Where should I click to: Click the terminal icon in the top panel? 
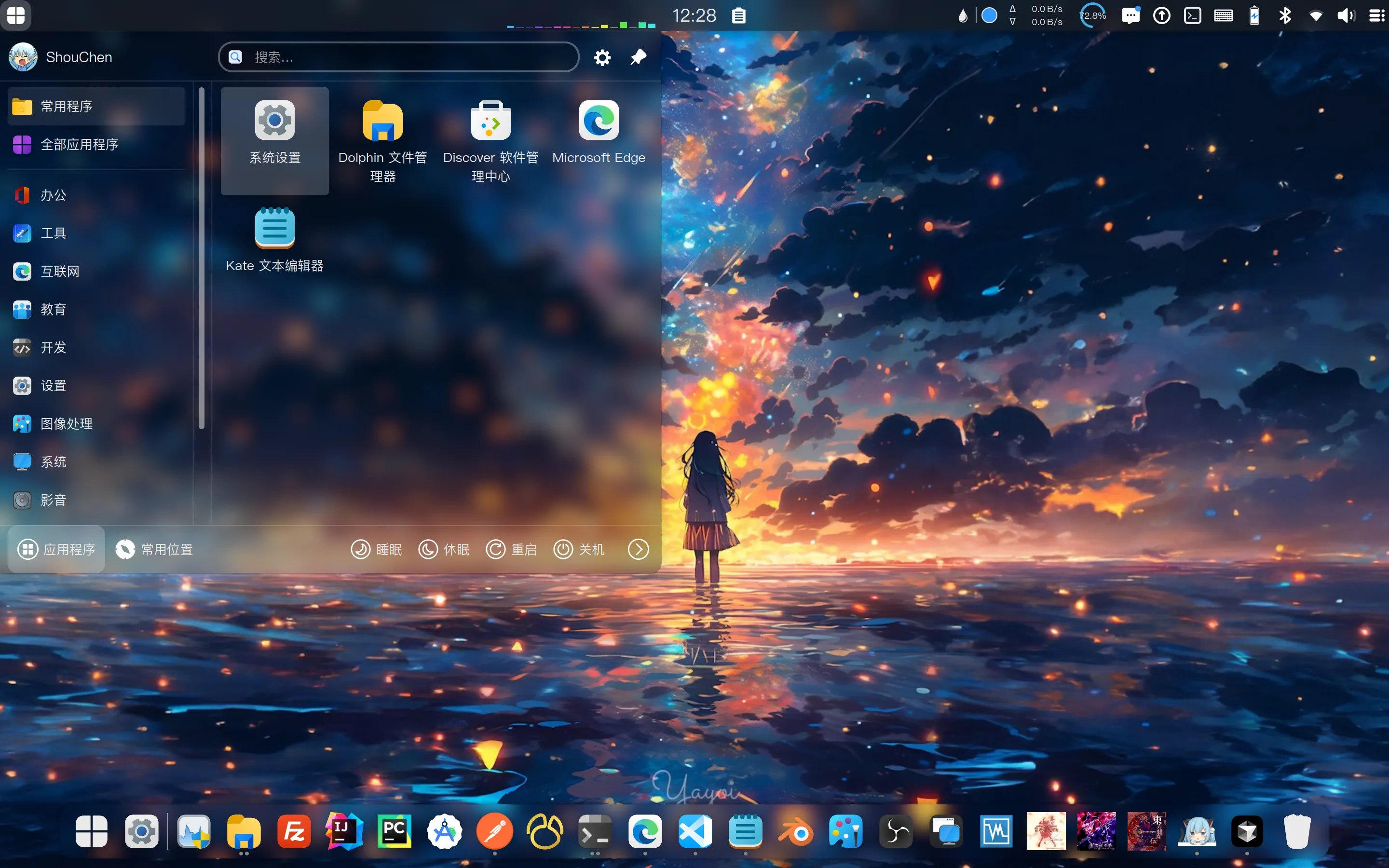tap(1193, 15)
